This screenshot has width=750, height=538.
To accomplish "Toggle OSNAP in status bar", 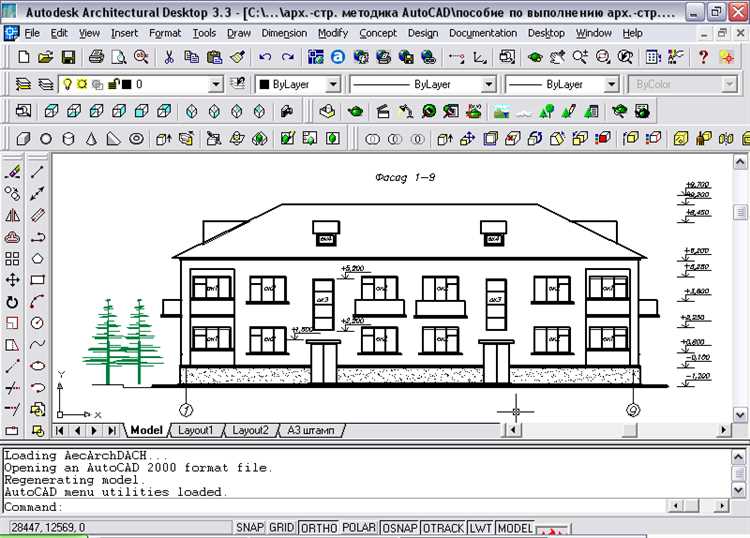I will pos(399,528).
